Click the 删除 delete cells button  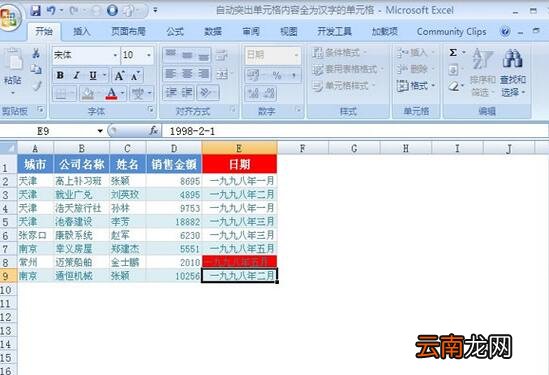(x=416, y=69)
